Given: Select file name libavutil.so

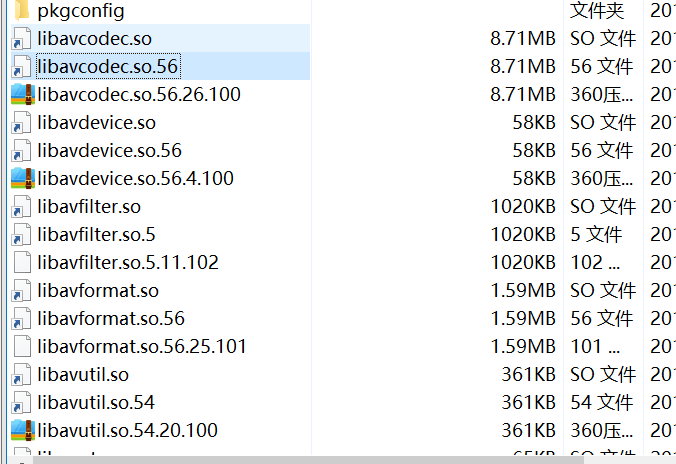Looking at the screenshot, I should [83, 375].
